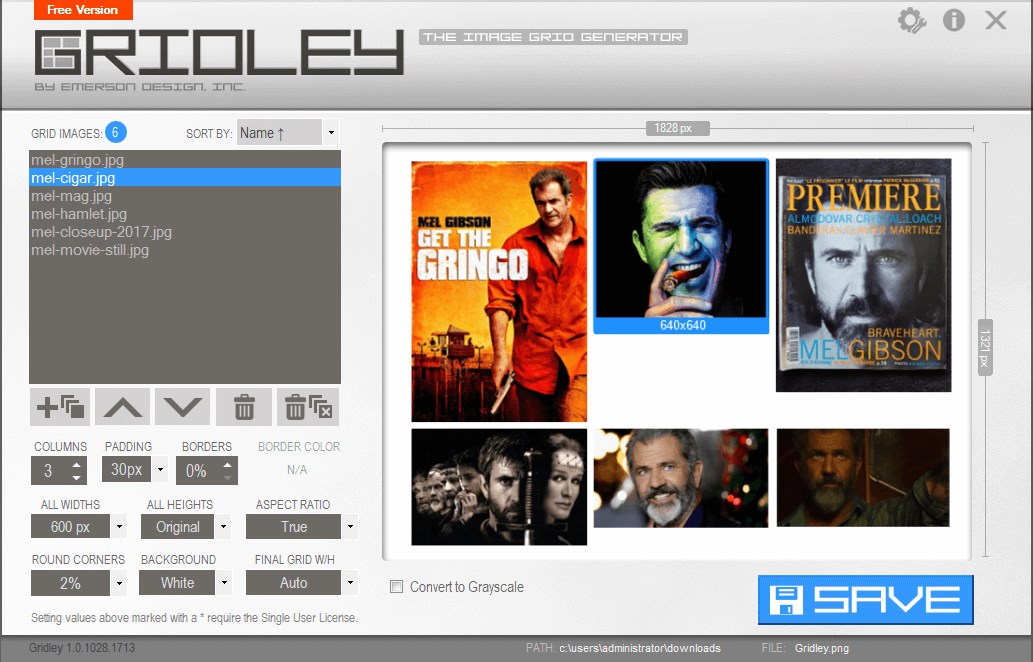
Task: Click the dark movie-still thumbnail
Action: (864, 478)
